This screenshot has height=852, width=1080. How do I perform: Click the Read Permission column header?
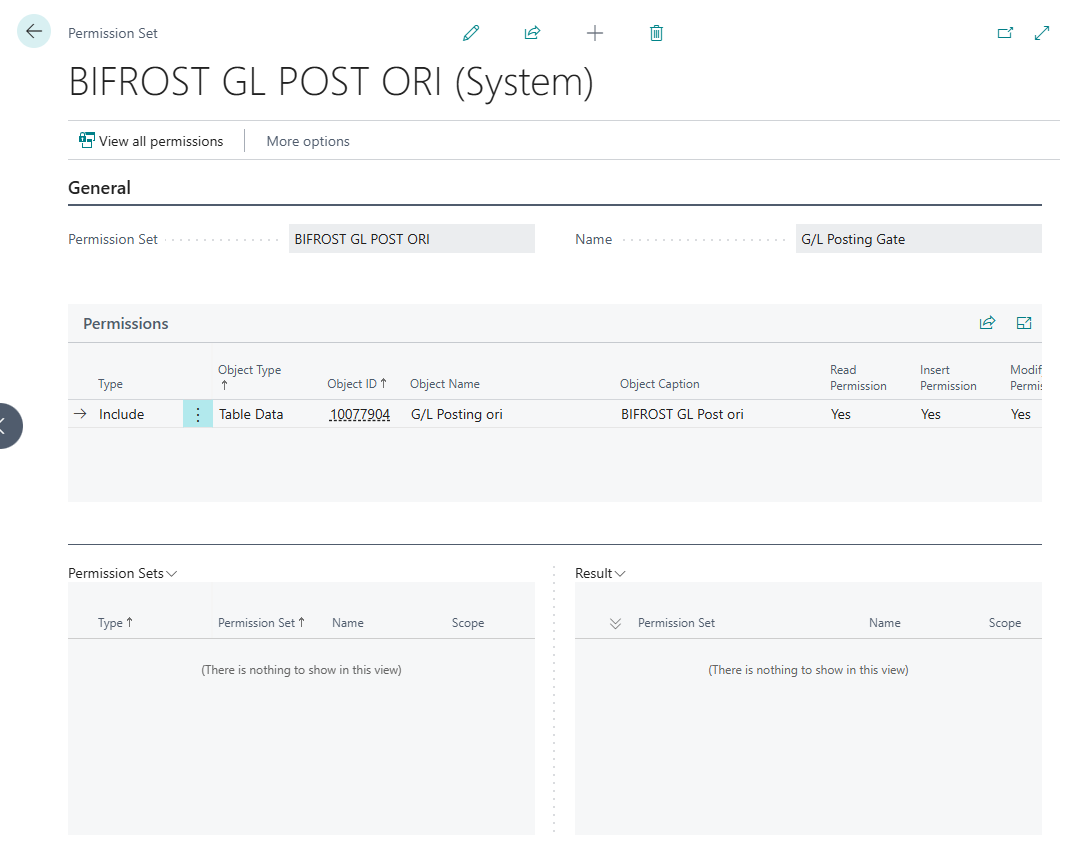pyautogui.click(x=858, y=377)
